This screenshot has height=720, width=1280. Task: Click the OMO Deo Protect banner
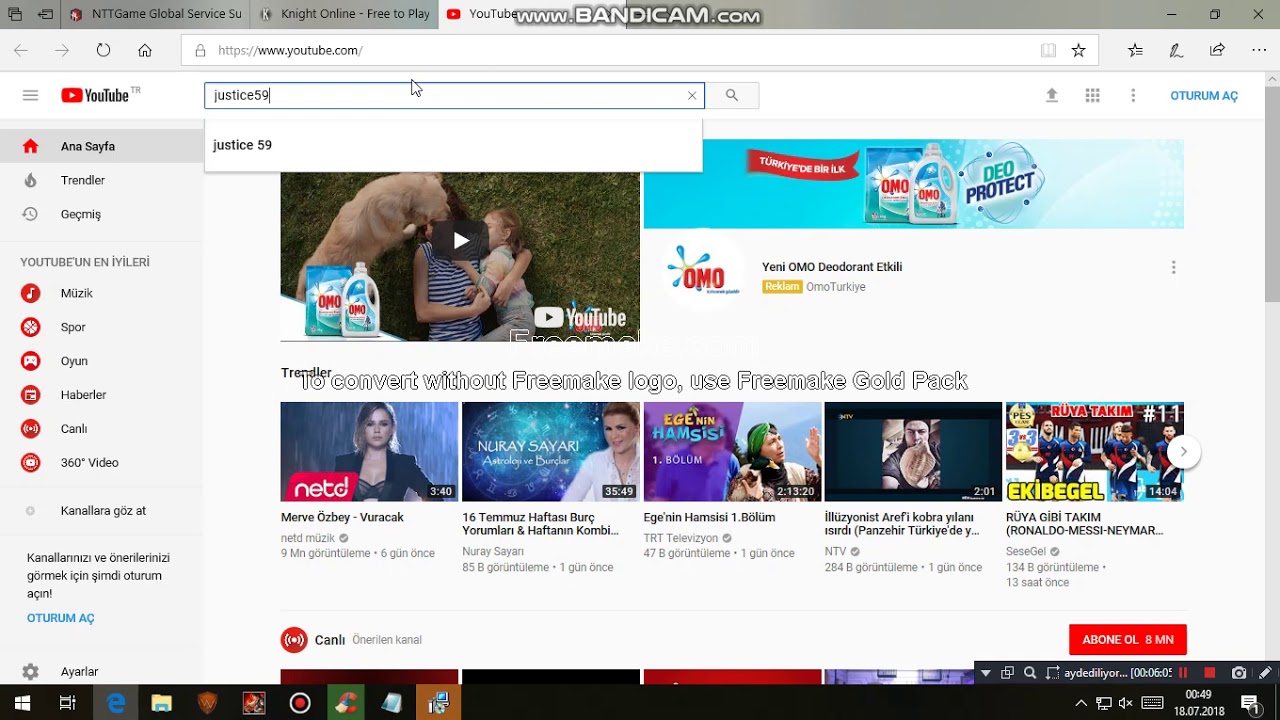pyautogui.click(x=913, y=184)
